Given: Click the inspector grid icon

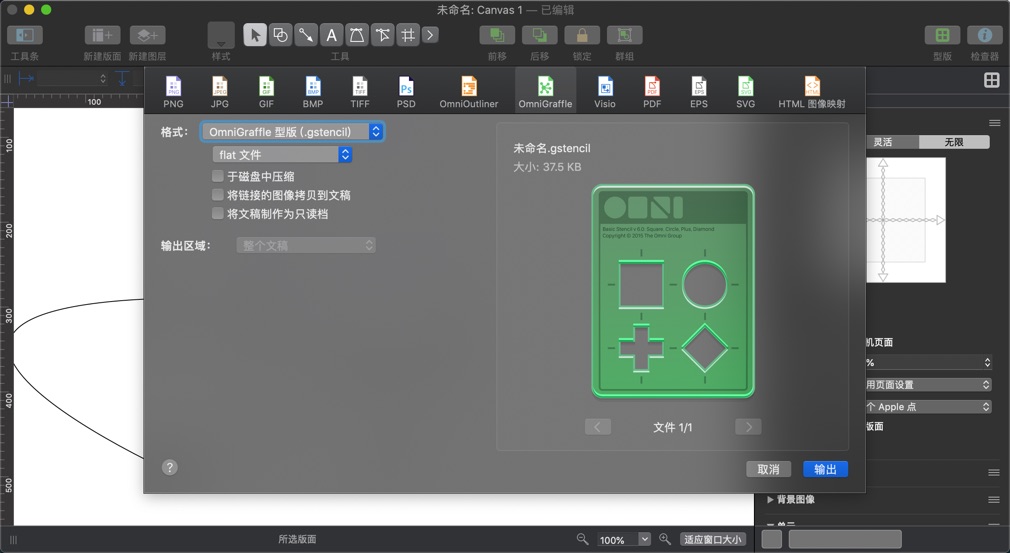Looking at the screenshot, I should (991, 80).
